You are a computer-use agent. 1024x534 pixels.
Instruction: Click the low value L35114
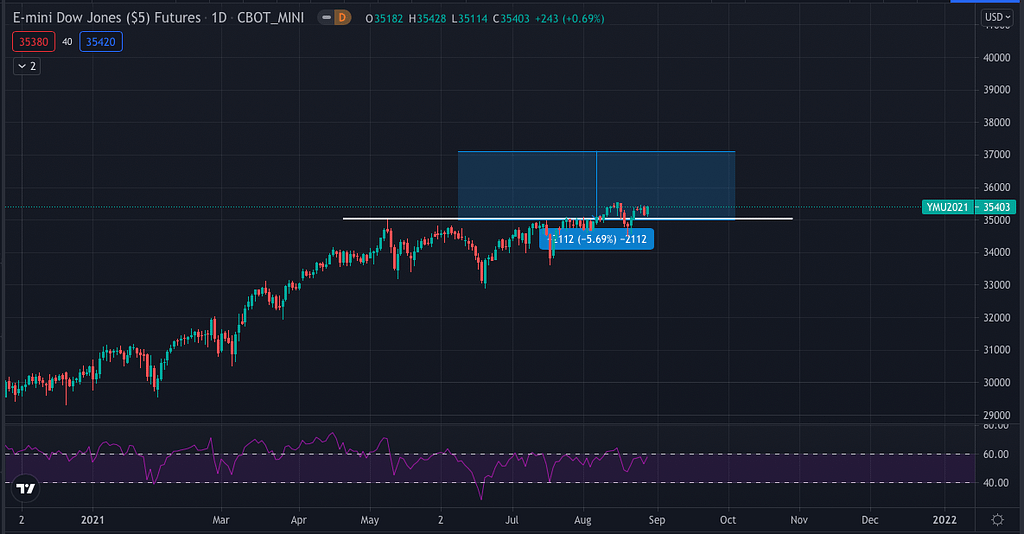click(x=470, y=18)
